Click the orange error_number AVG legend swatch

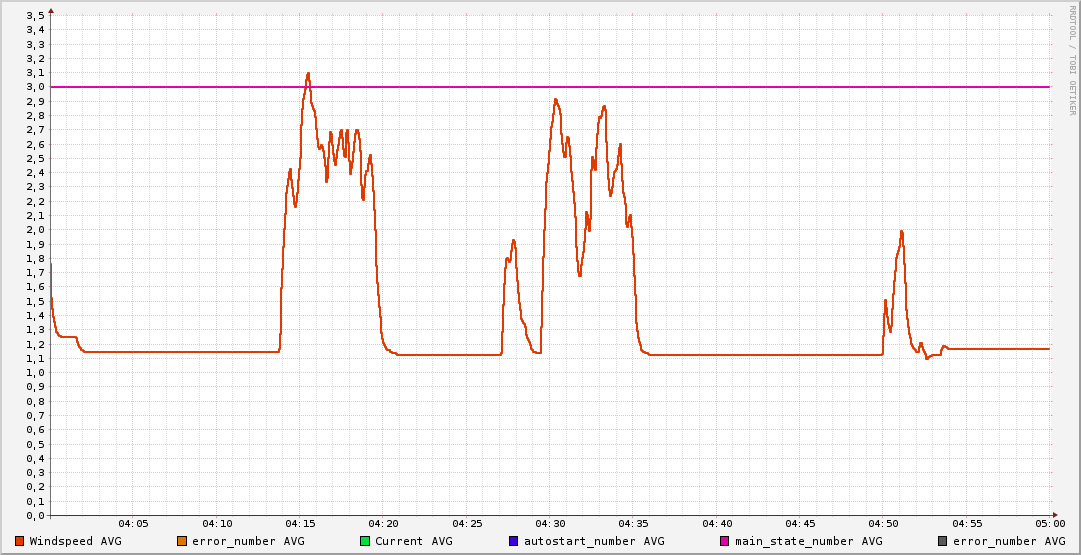182,541
